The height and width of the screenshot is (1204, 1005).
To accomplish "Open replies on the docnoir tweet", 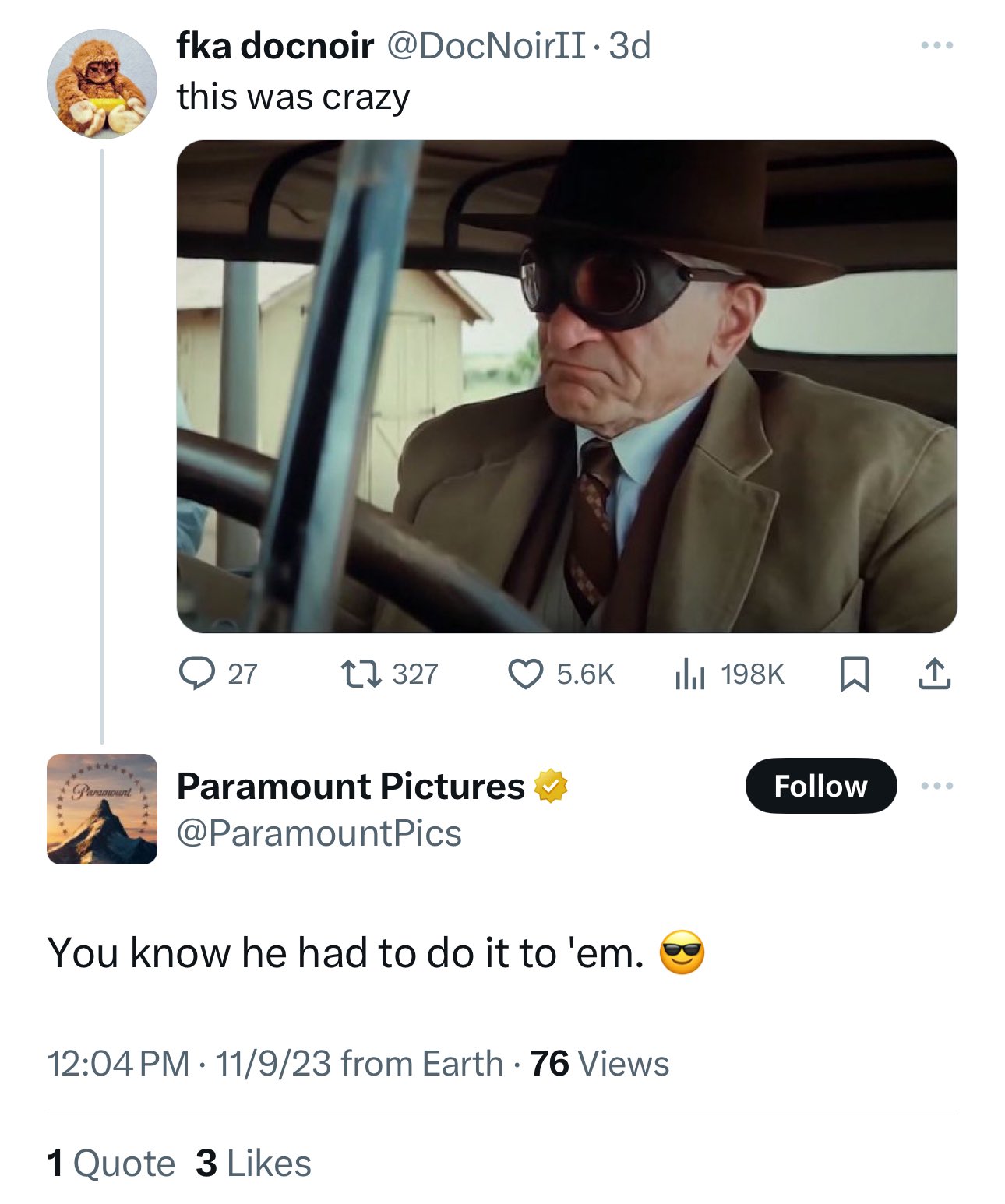I will click(217, 674).
